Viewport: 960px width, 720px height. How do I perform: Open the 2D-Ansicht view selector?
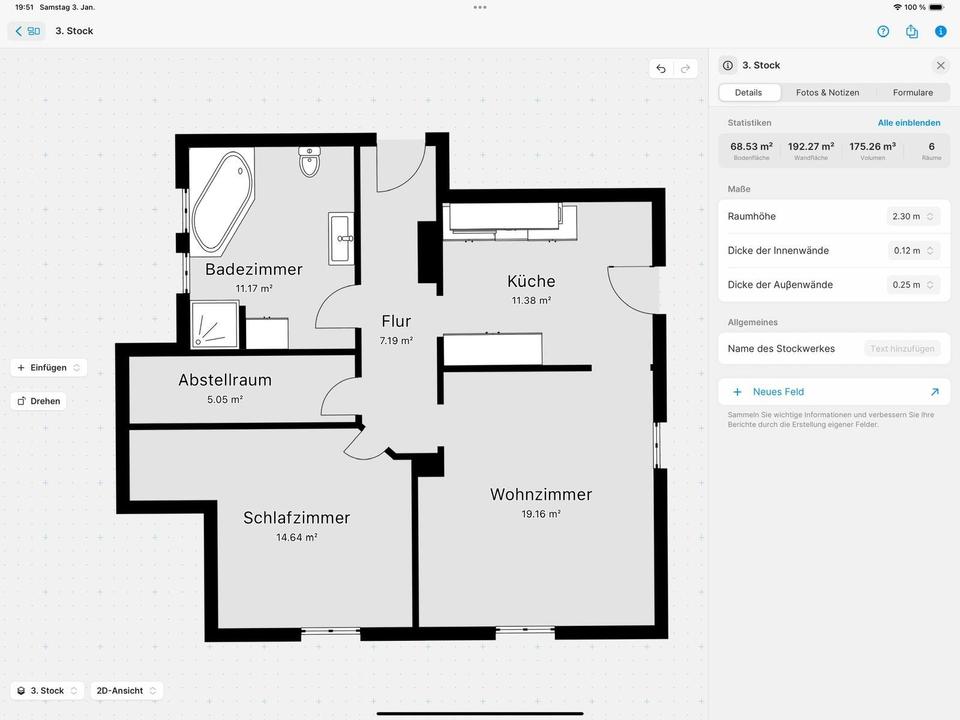[x=126, y=691]
